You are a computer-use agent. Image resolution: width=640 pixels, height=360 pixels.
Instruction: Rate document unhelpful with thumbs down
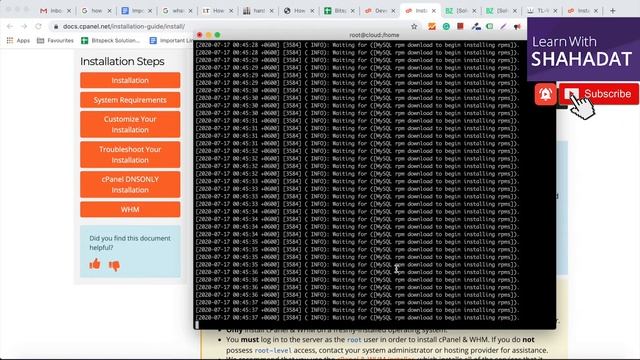click(x=114, y=266)
